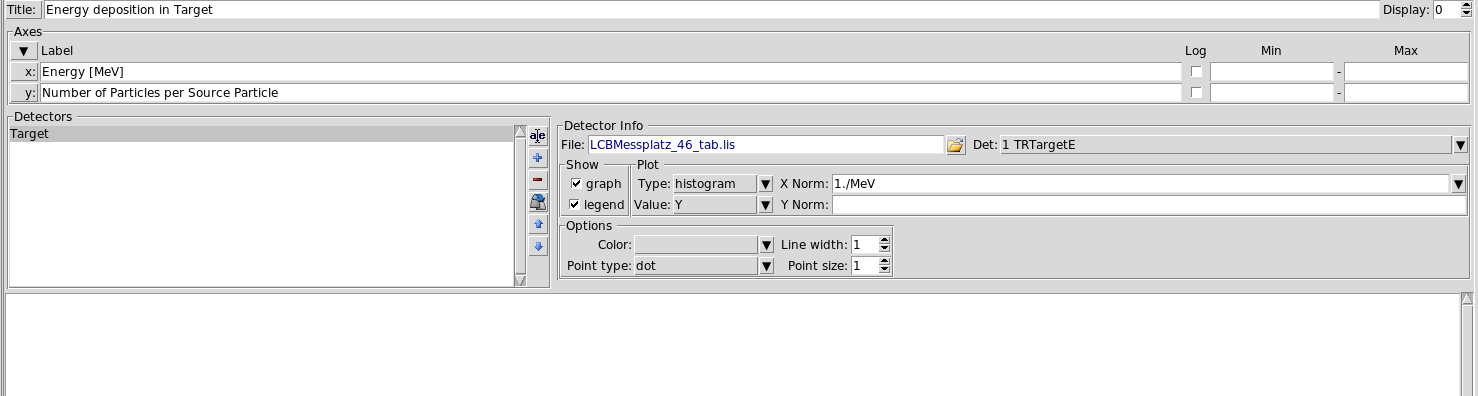
Task: Click the x axis Max field
Action: point(1406,72)
